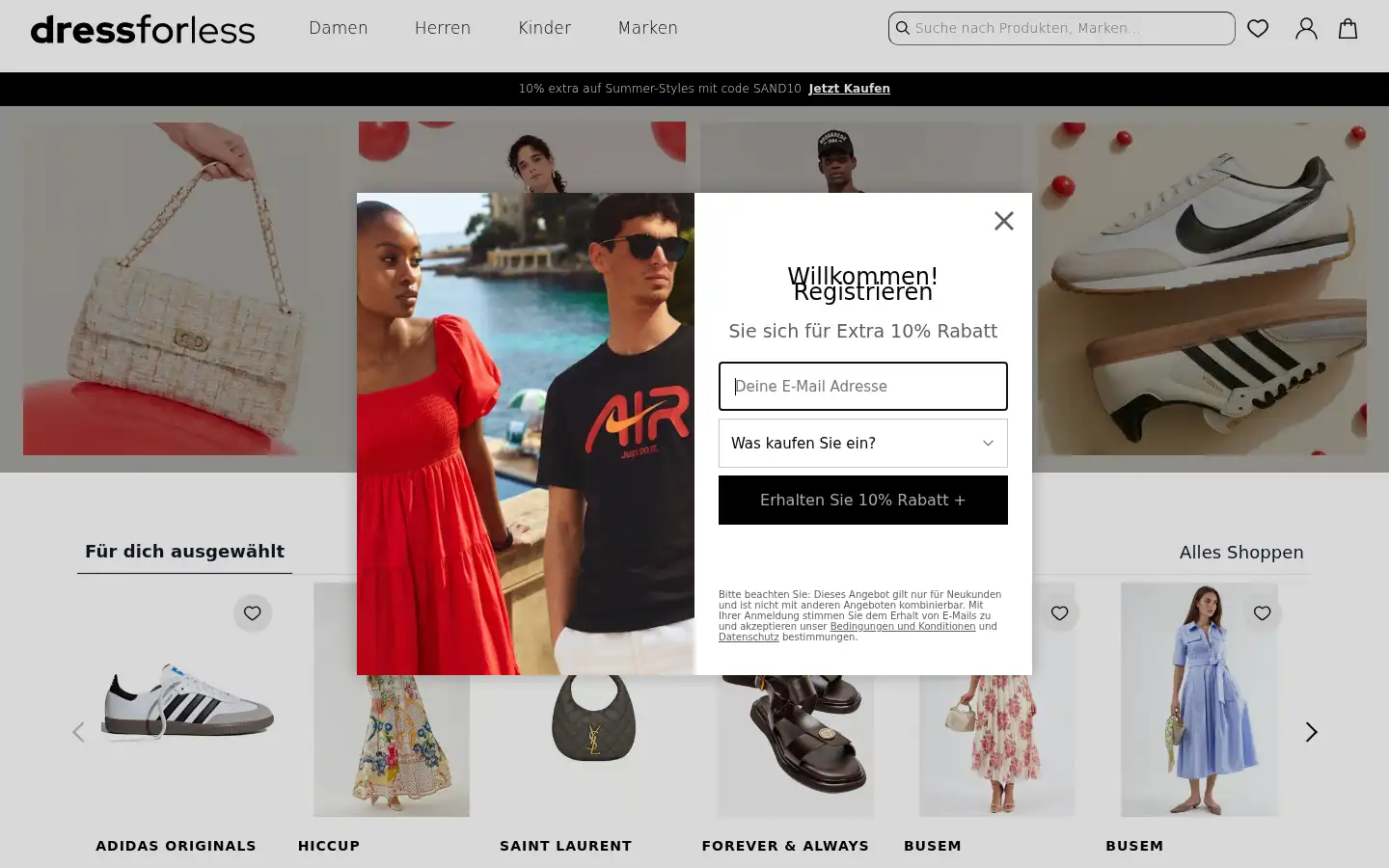This screenshot has width=1389, height=868.
Task: Click the dressforless logo
Action: 143,29
